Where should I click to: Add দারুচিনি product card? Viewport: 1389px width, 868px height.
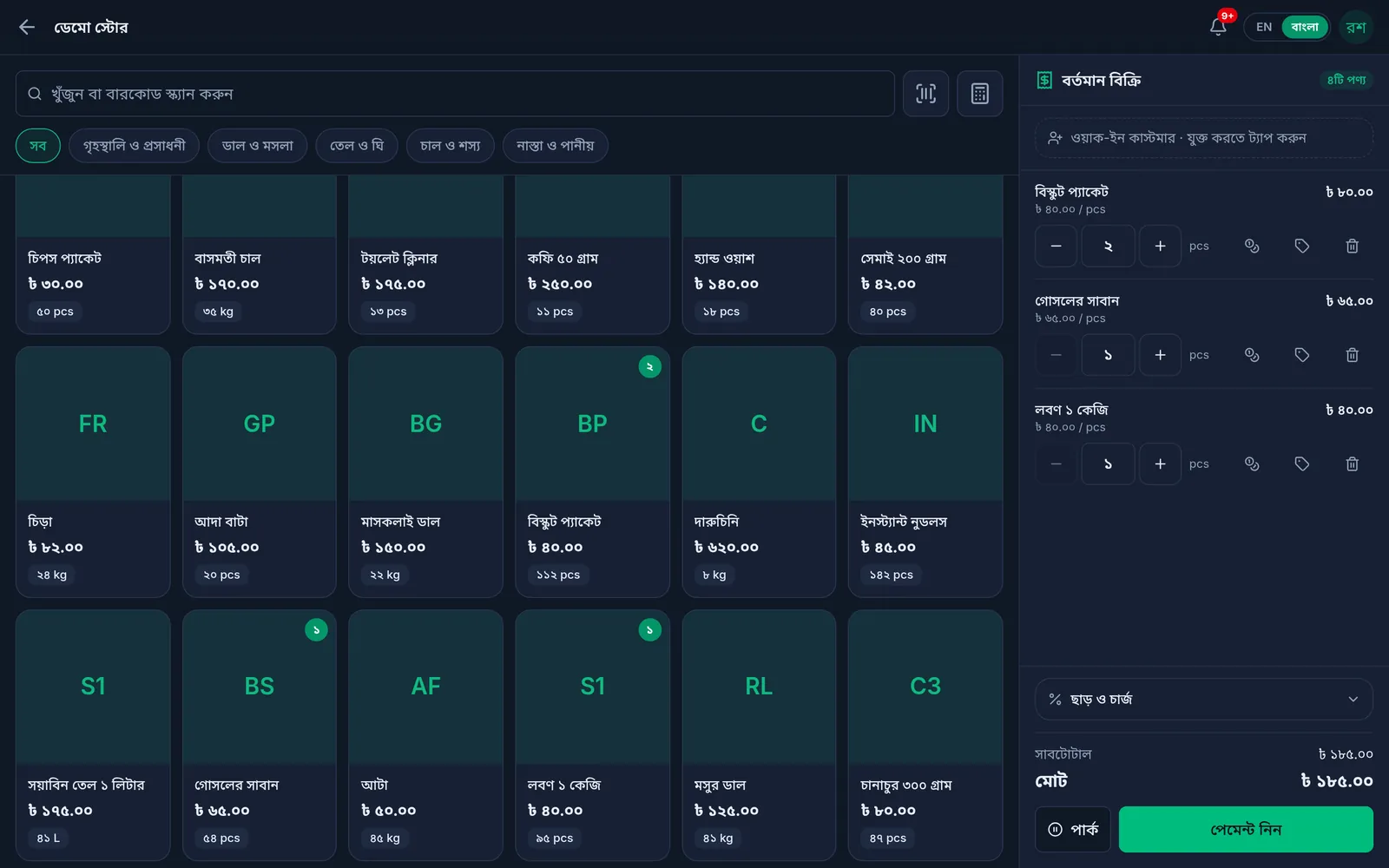tap(759, 472)
